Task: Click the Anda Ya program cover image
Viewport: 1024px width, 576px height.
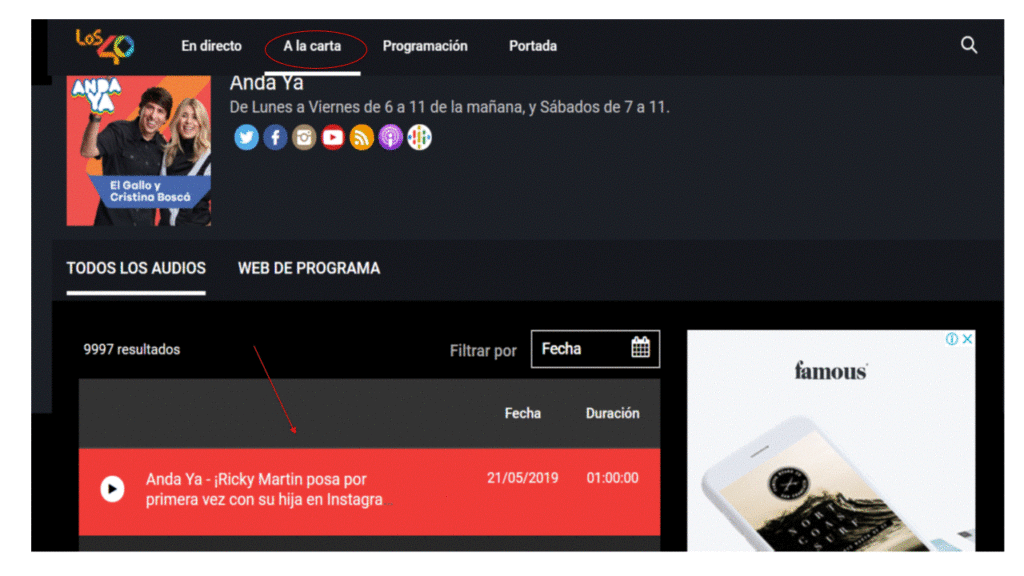Action: (x=138, y=151)
